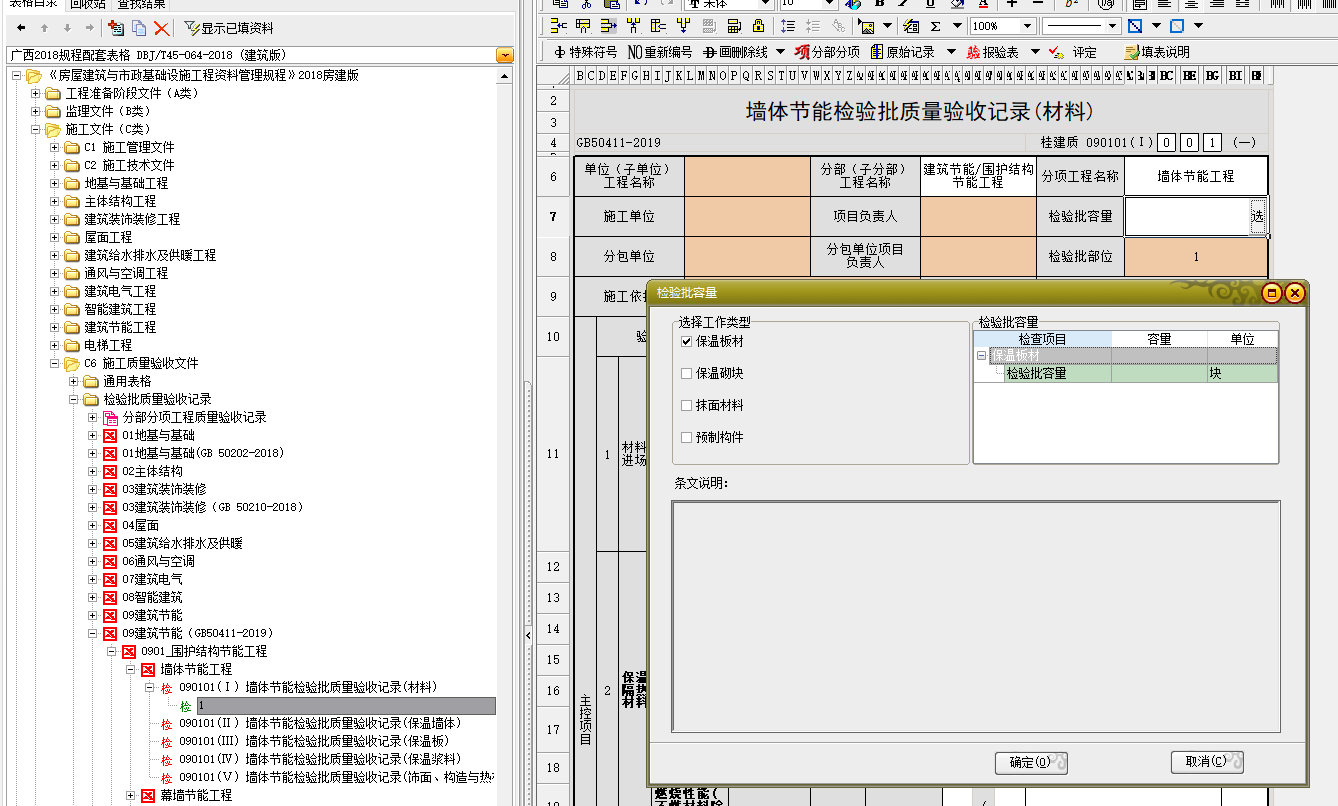
Task: Check the 预制构件 checkbox
Action: click(686, 437)
